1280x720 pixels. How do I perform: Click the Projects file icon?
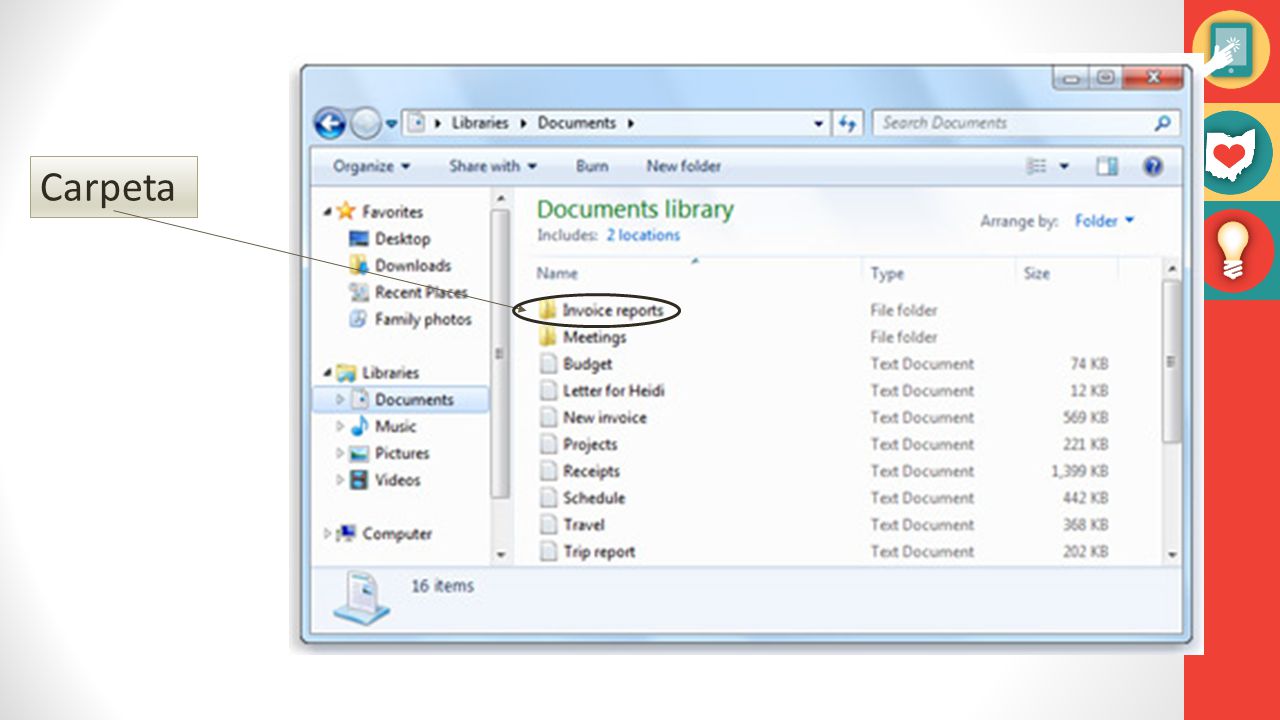coord(547,445)
